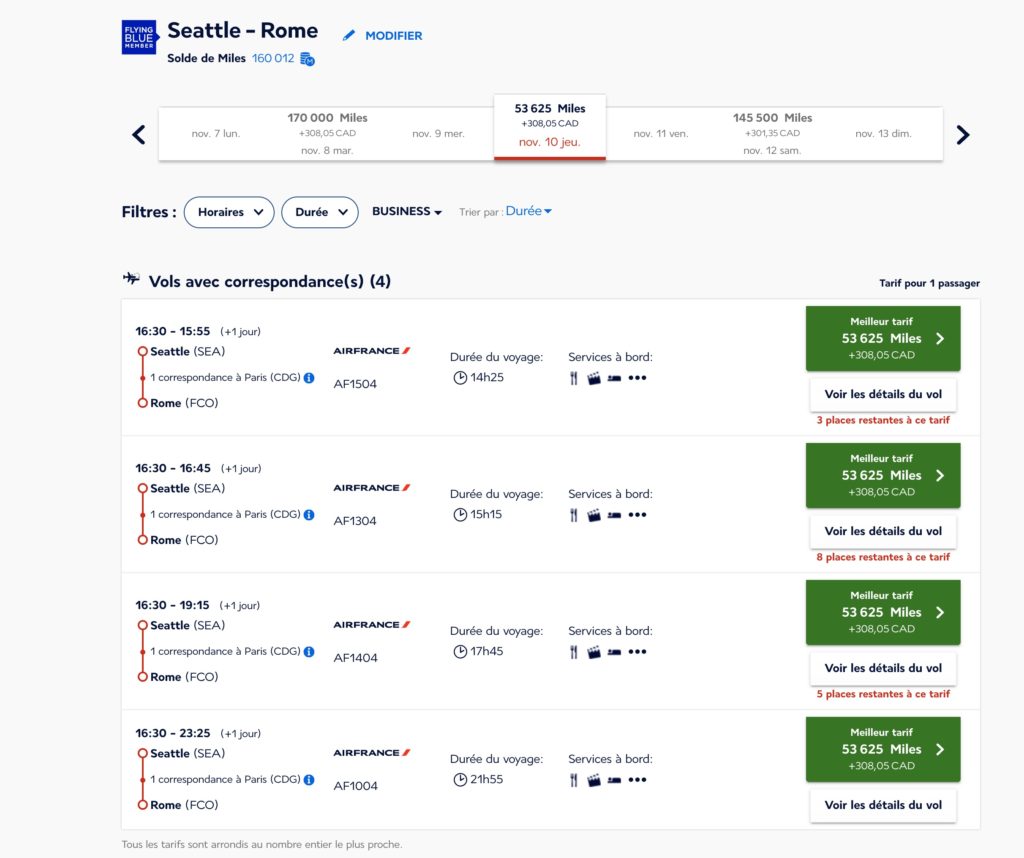Click the Flying Blue member logo
Viewport: 1024px width, 858px height.
[x=139, y=37]
